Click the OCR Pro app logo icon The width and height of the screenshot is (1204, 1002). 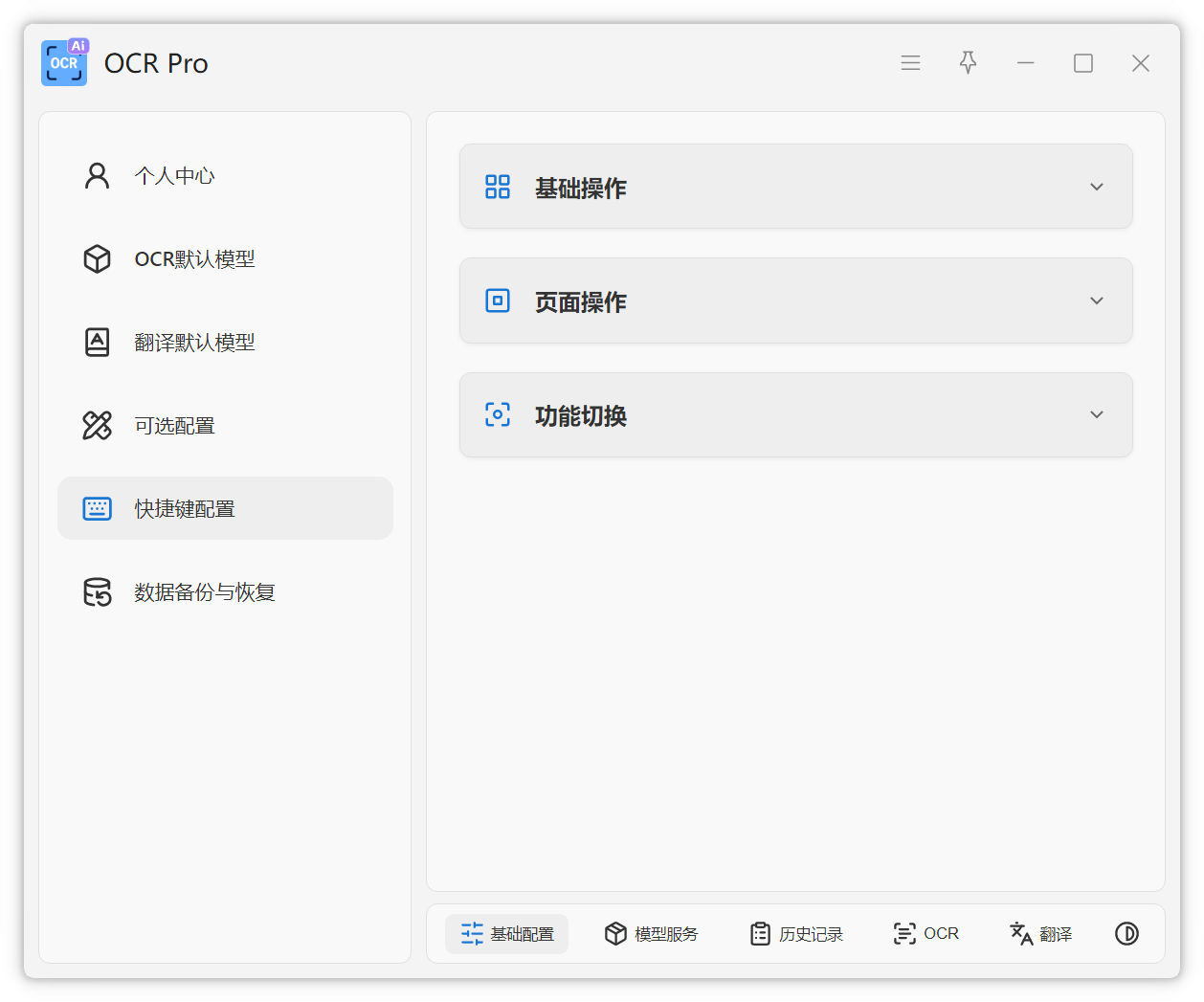(64, 63)
